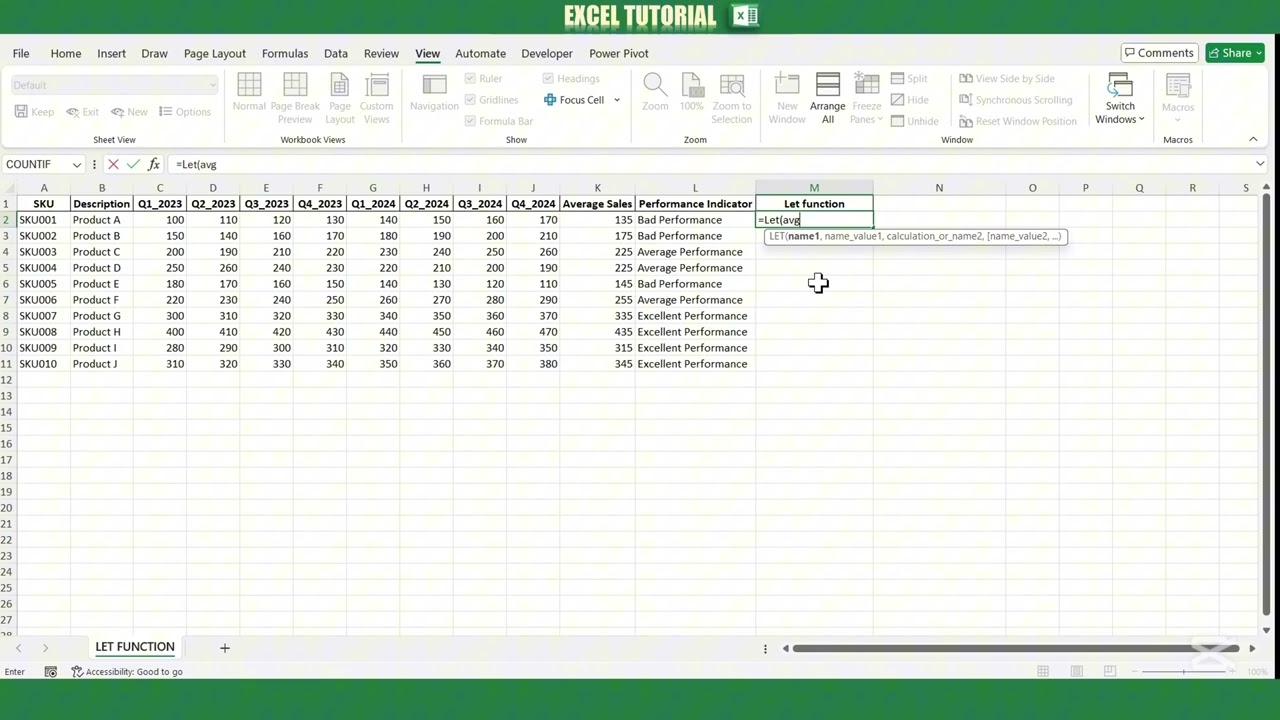The width and height of the screenshot is (1280, 720).
Task: Open the Name Box dropdown arrow
Action: click(x=76, y=164)
